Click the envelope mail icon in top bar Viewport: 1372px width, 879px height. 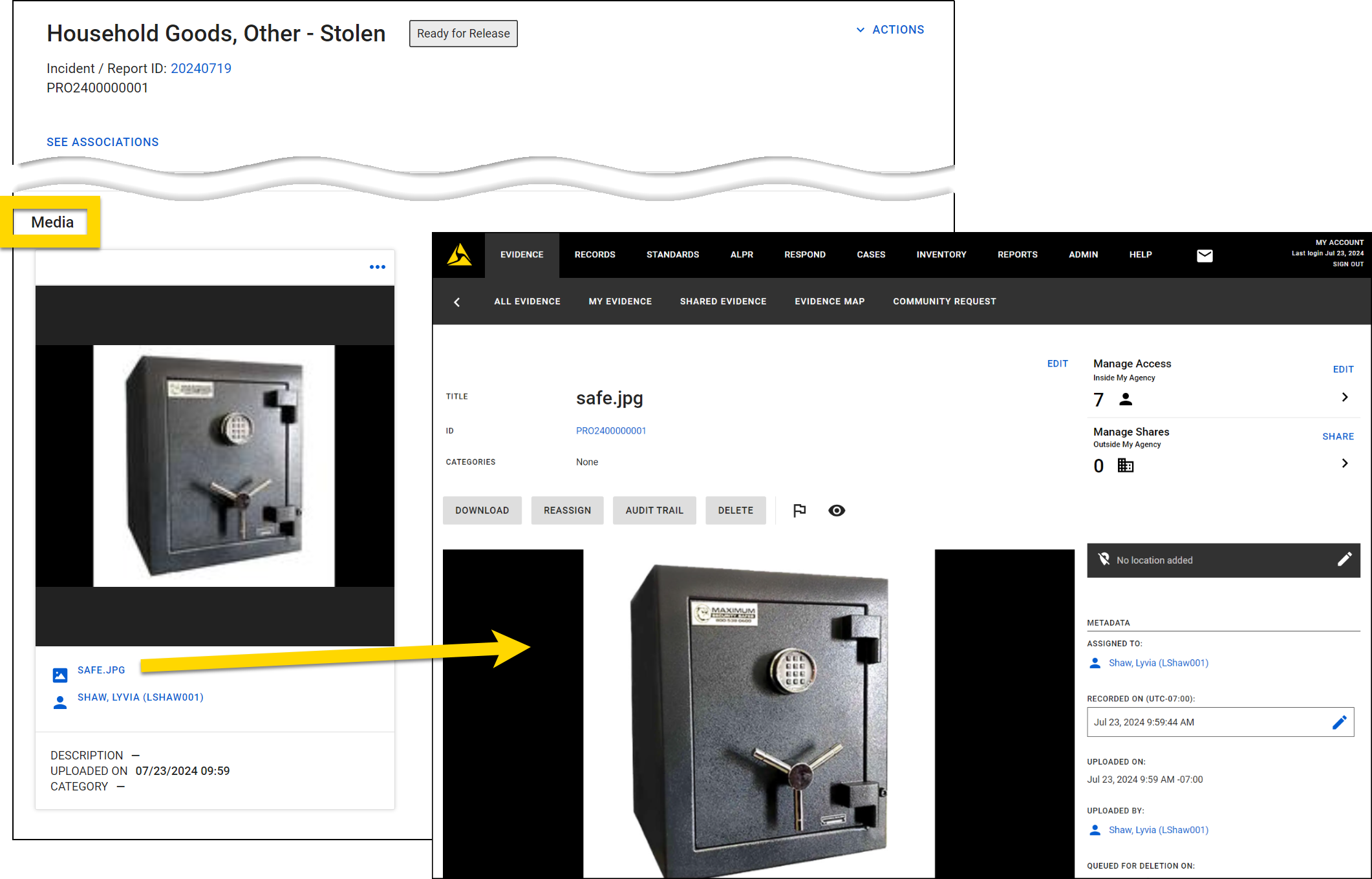coord(1204,255)
